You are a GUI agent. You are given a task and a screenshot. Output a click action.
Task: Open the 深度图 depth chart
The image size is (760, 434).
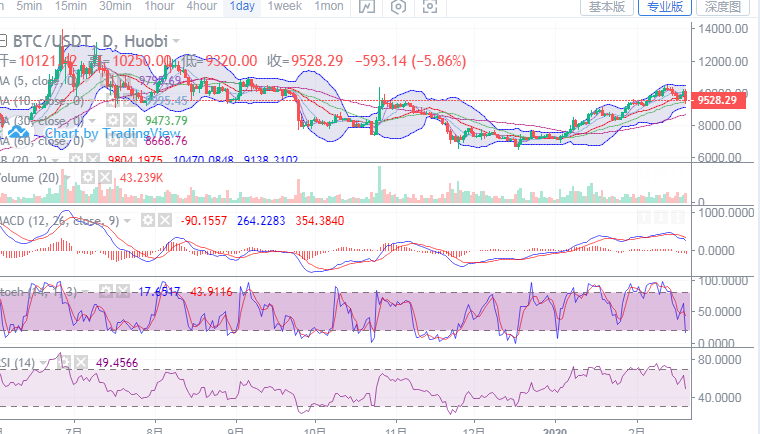[x=723, y=7]
